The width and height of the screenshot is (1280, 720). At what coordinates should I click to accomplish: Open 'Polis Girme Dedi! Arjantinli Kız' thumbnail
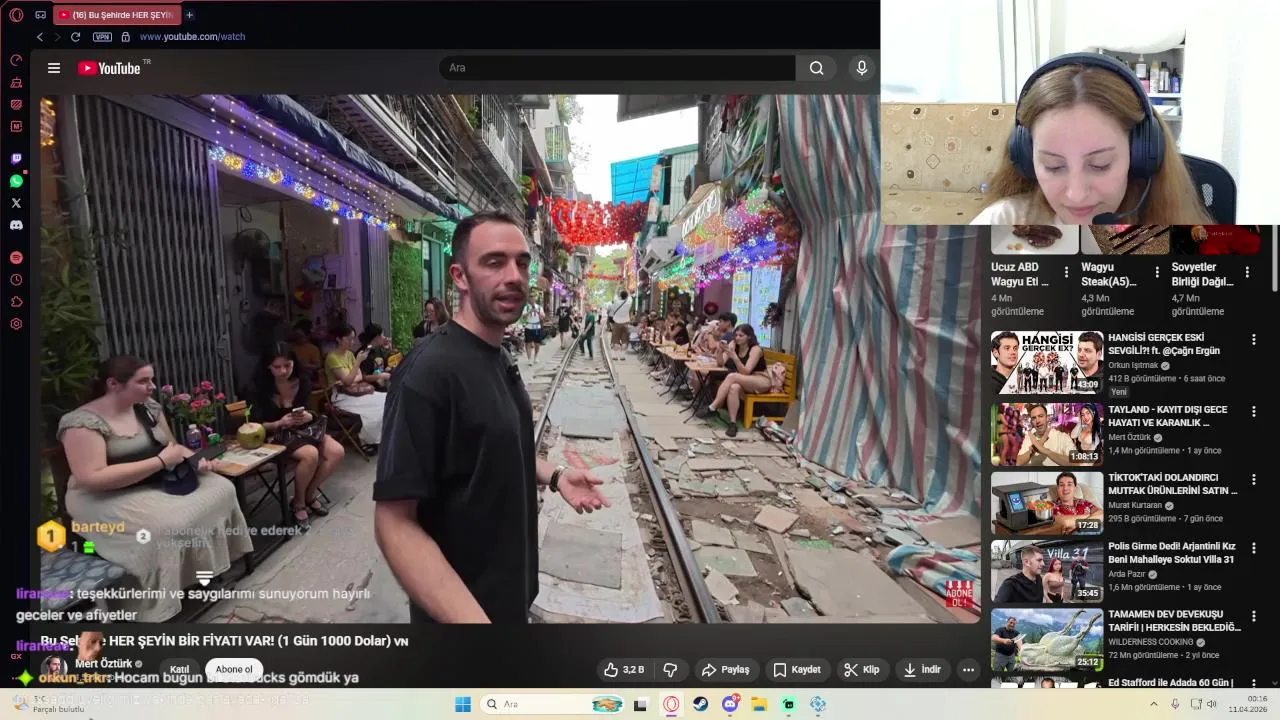pos(1047,572)
